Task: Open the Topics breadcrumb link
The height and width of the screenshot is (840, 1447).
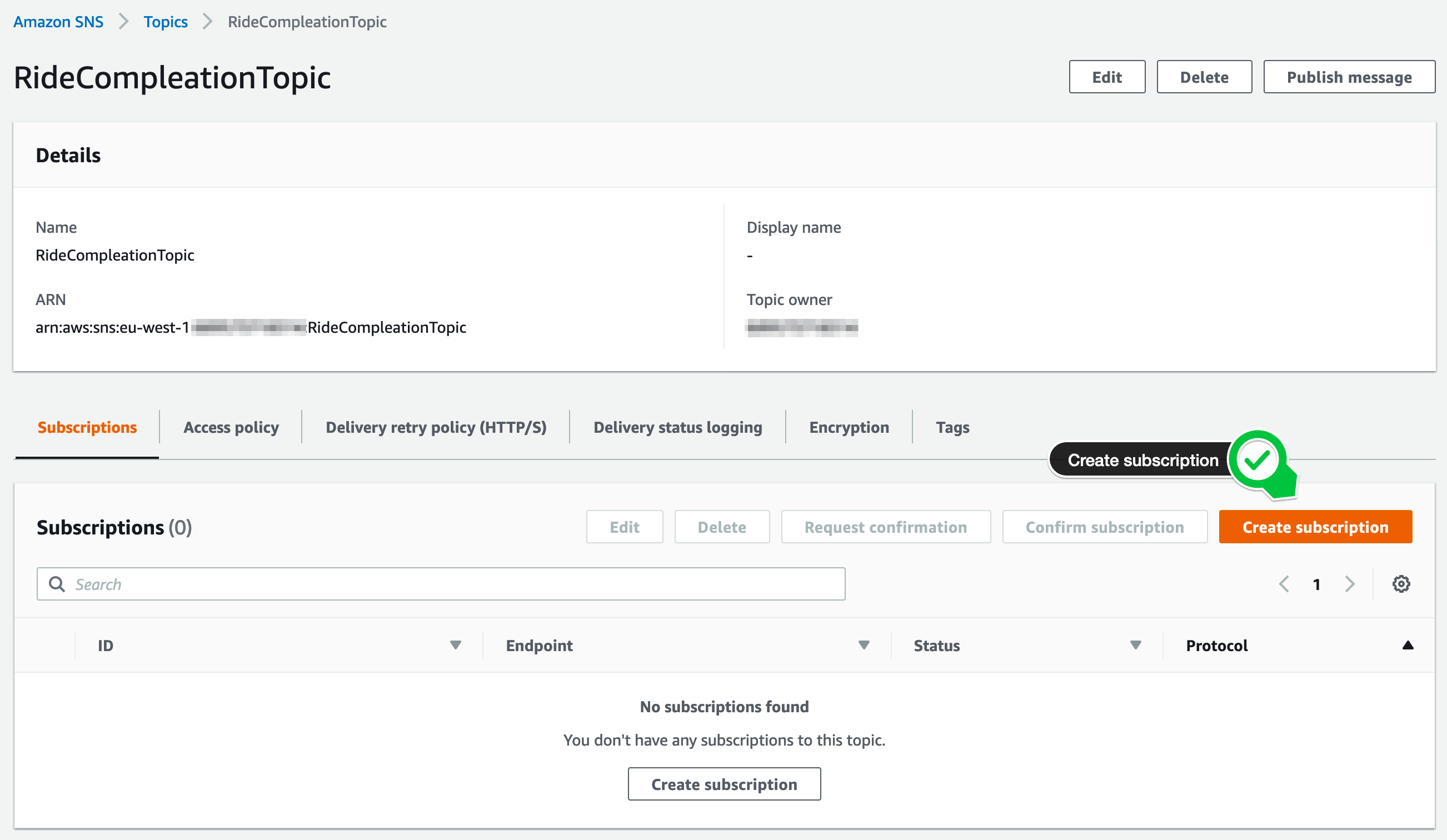Action: tap(166, 22)
